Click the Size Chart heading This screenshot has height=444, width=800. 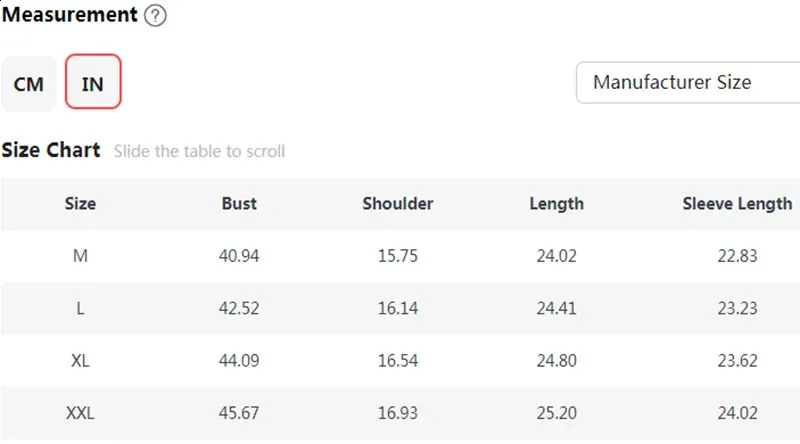coord(51,150)
